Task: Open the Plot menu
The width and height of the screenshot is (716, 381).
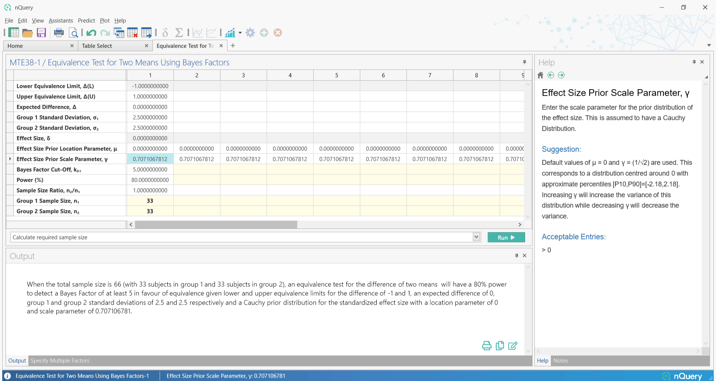Action: [105, 21]
